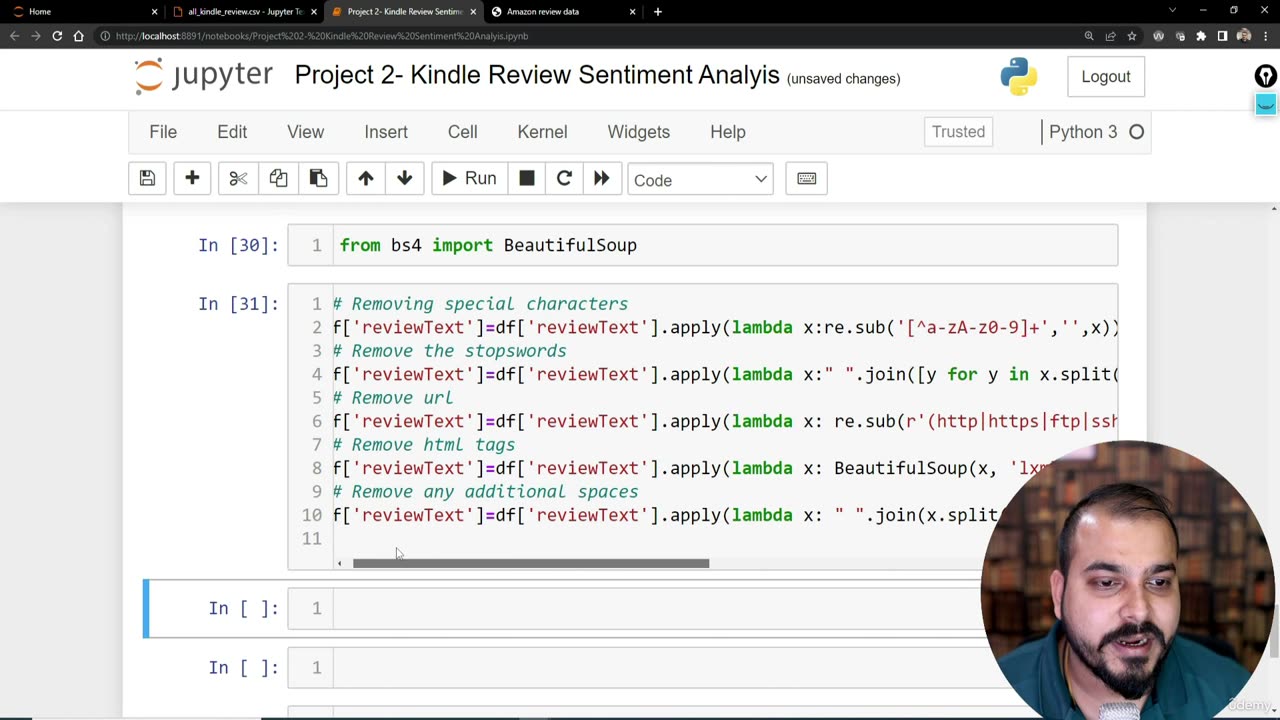Click the '# Remove the stopswords' comment

[x=450, y=351]
